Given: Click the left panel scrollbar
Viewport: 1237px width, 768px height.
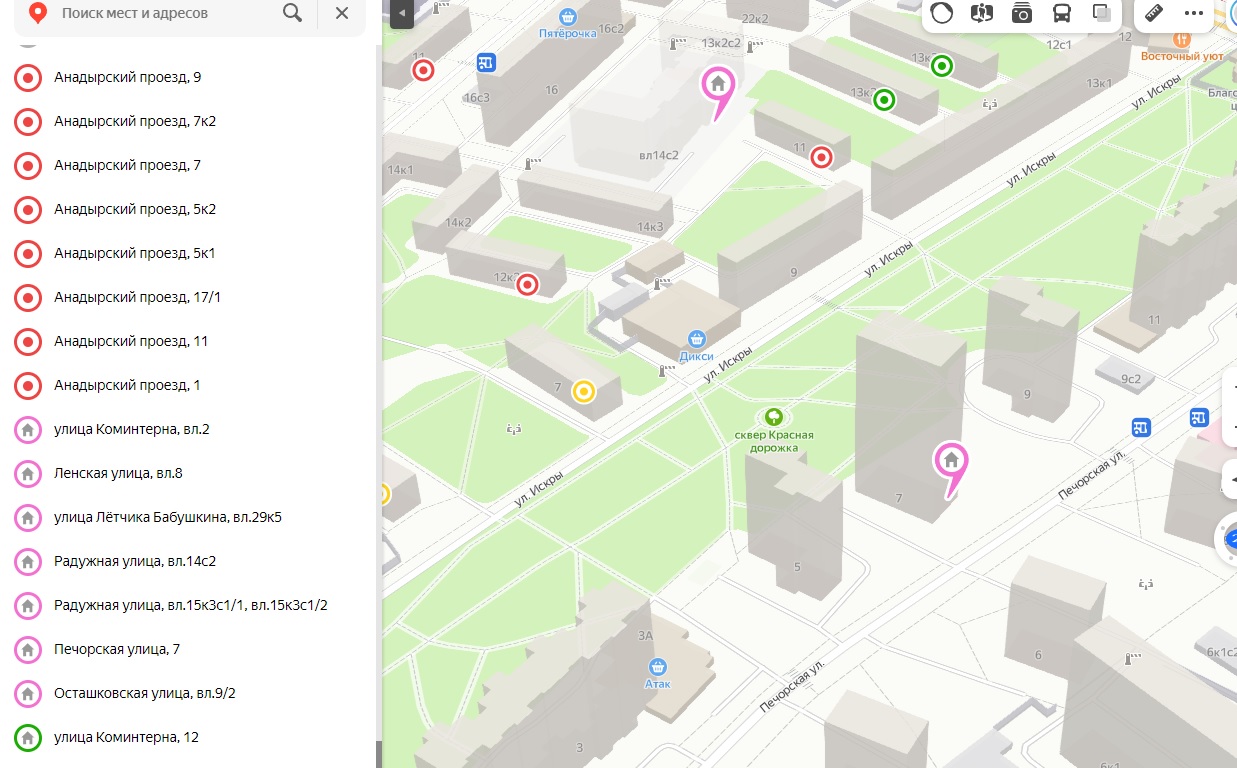Looking at the screenshot, I should (378, 754).
